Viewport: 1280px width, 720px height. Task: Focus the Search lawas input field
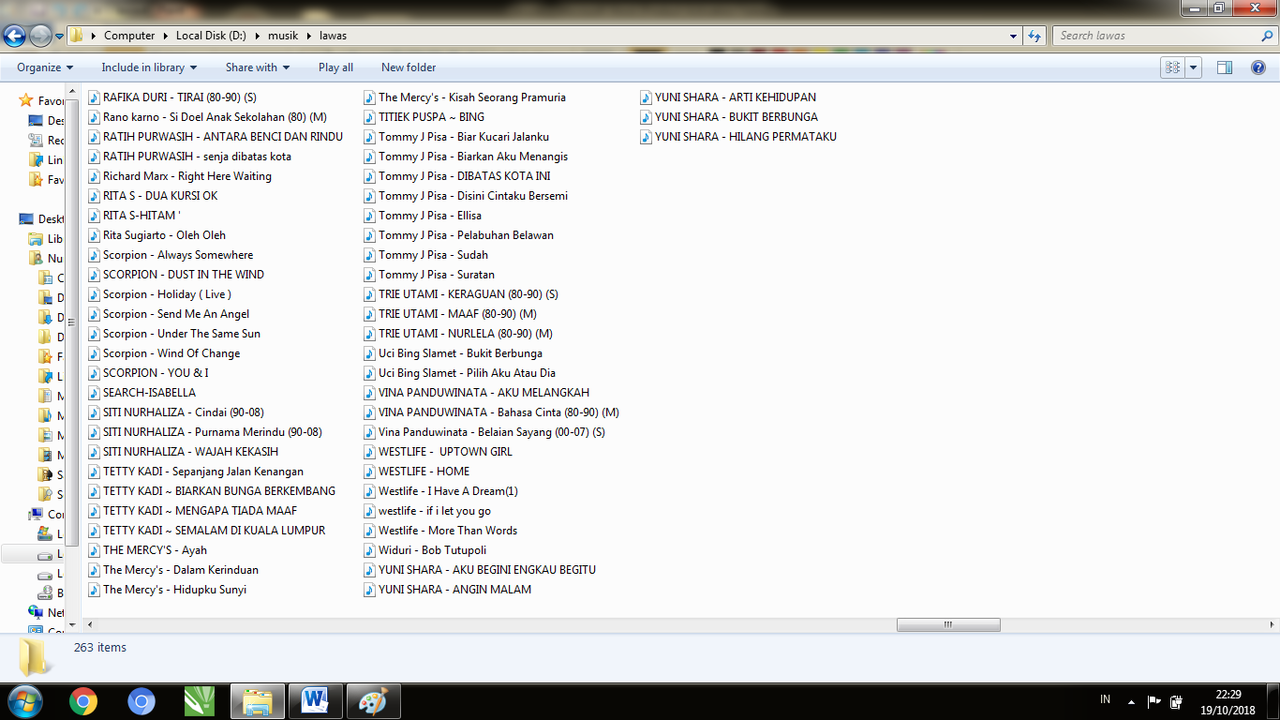pos(1155,36)
